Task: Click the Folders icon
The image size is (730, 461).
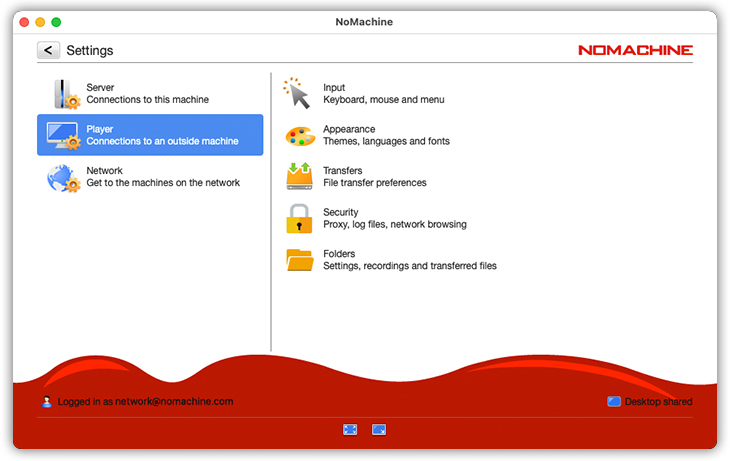Action: tap(300, 260)
